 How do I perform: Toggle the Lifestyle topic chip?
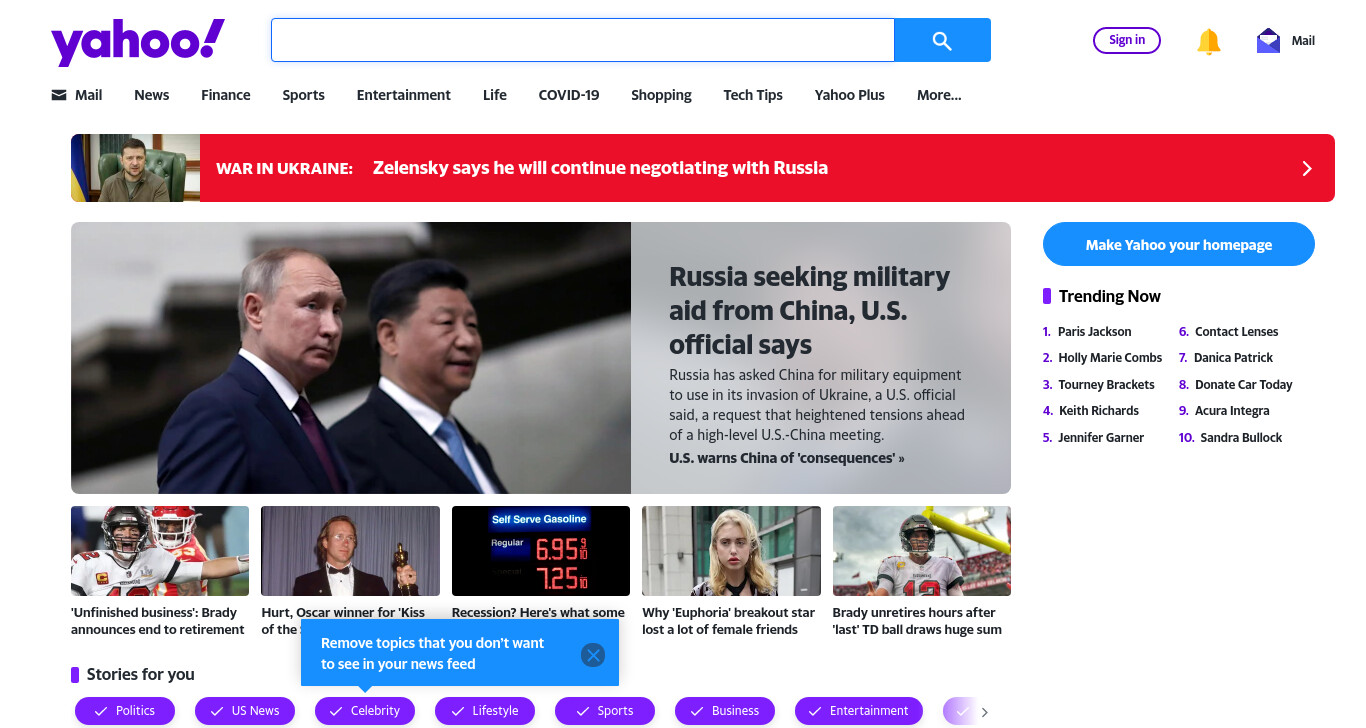coord(485,711)
